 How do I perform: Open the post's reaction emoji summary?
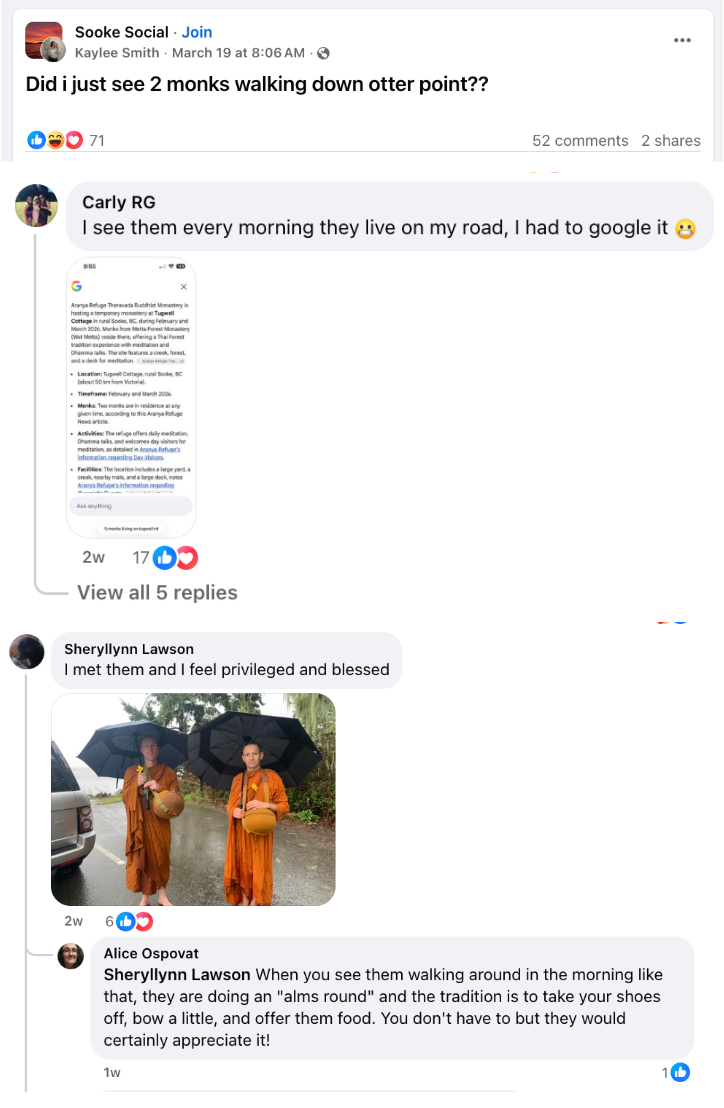[55, 141]
